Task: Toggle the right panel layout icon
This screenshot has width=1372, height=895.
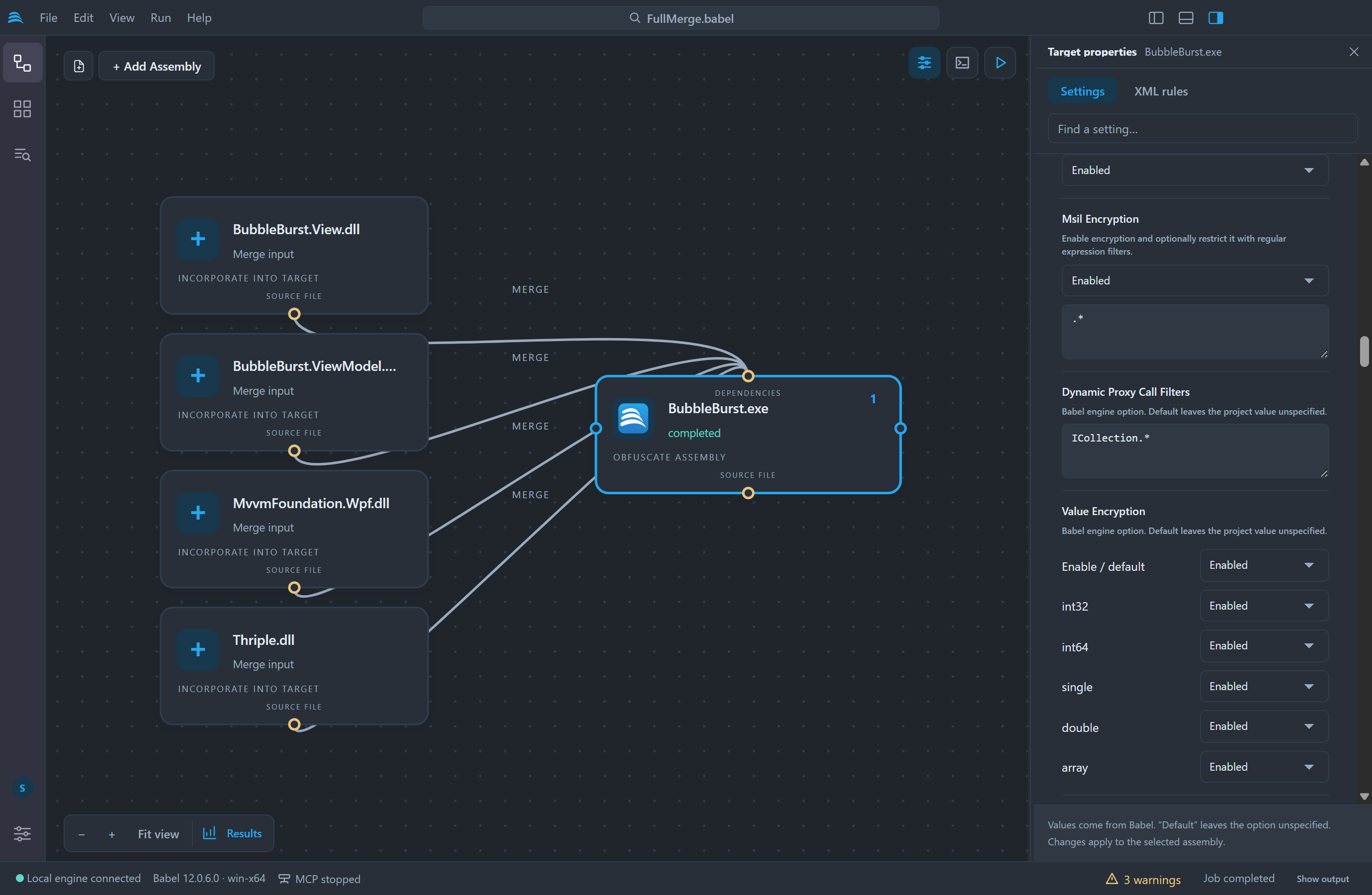Action: pyautogui.click(x=1216, y=18)
